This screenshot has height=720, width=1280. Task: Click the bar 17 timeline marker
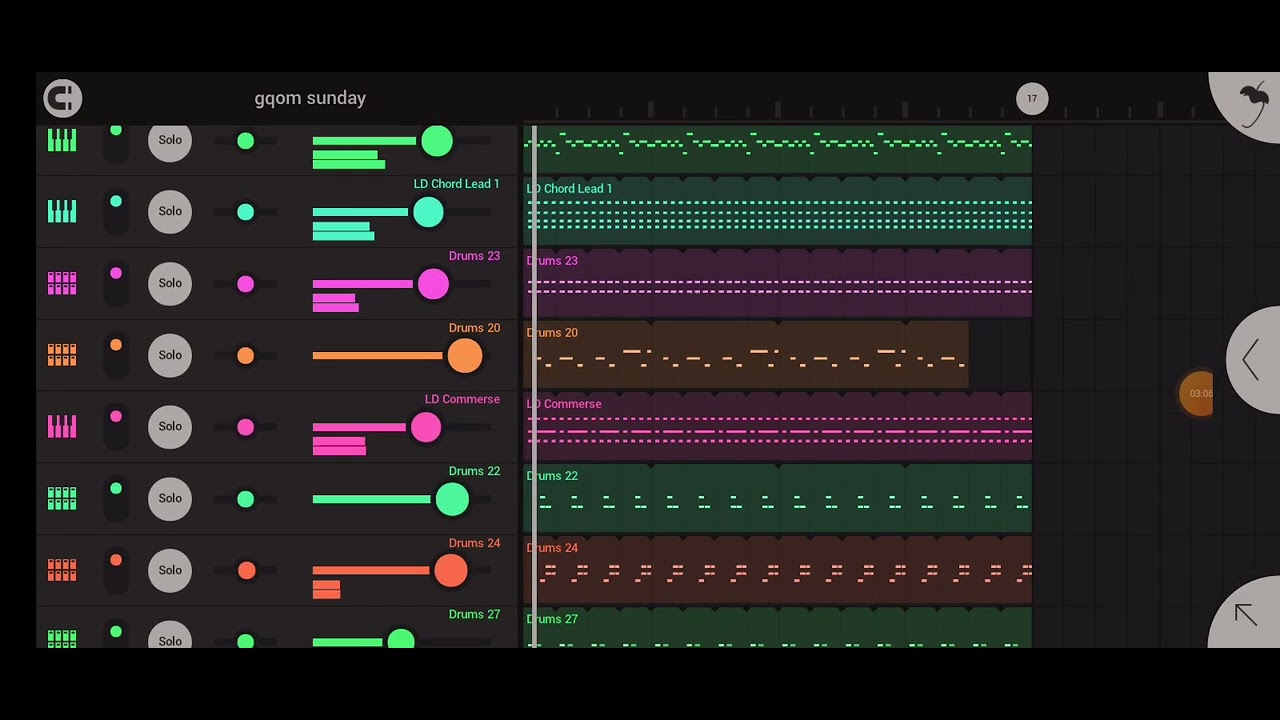[x=1032, y=98]
